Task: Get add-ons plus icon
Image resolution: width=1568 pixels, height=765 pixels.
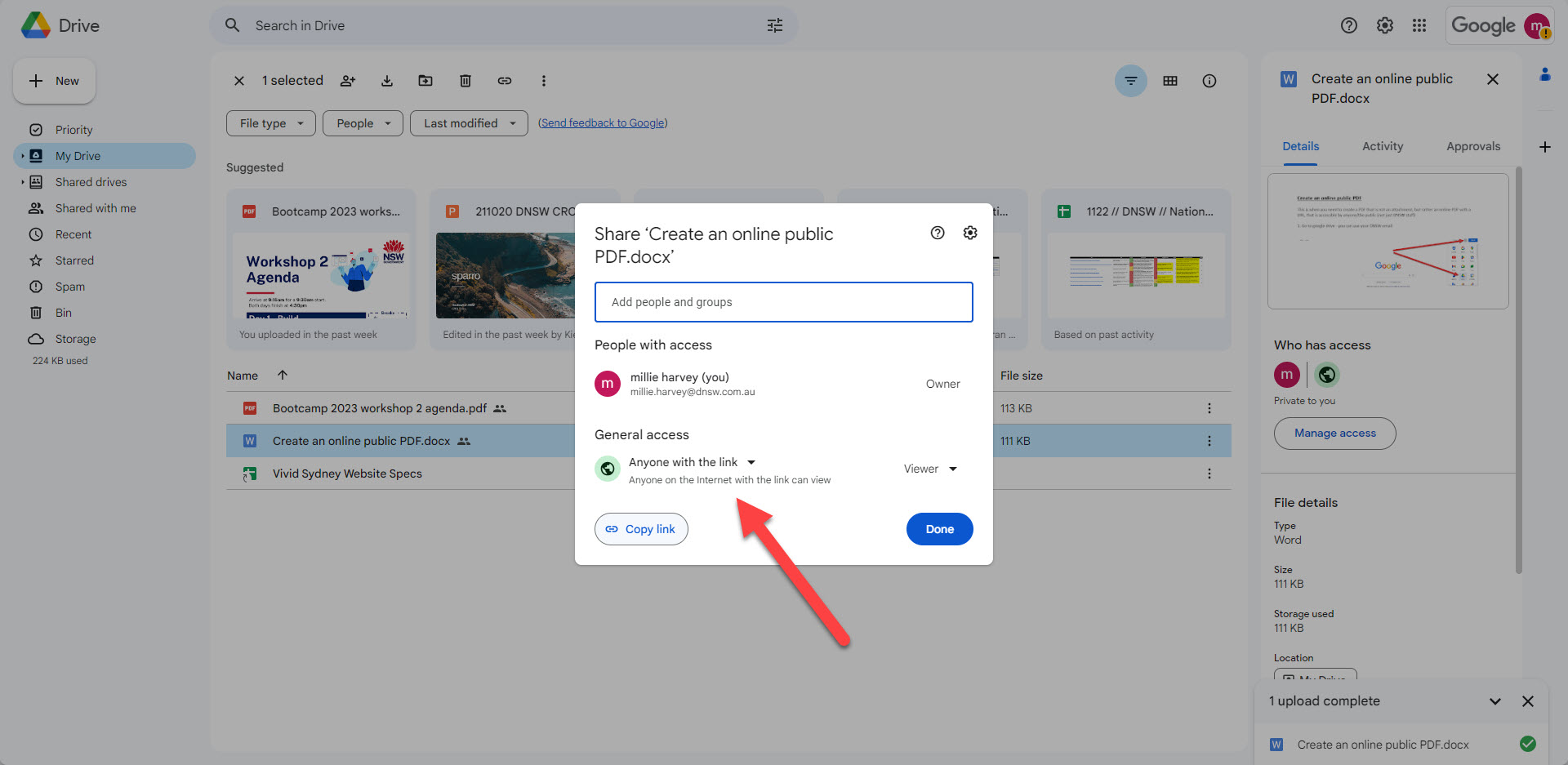Action: [1545, 147]
